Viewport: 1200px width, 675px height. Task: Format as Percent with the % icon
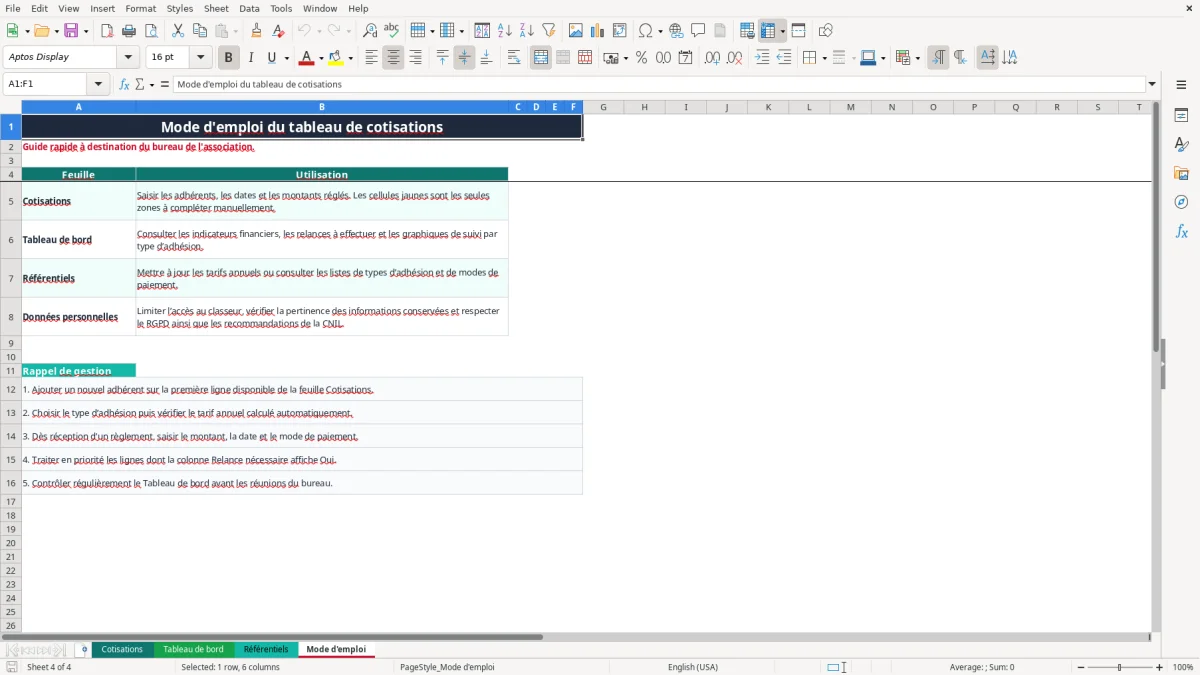pyautogui.click(x=642, y=58)
